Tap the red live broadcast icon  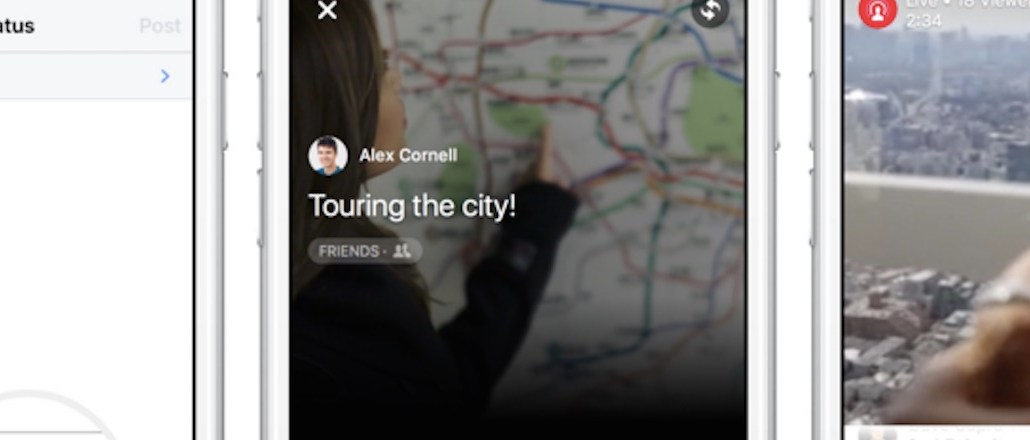[877, 11]
